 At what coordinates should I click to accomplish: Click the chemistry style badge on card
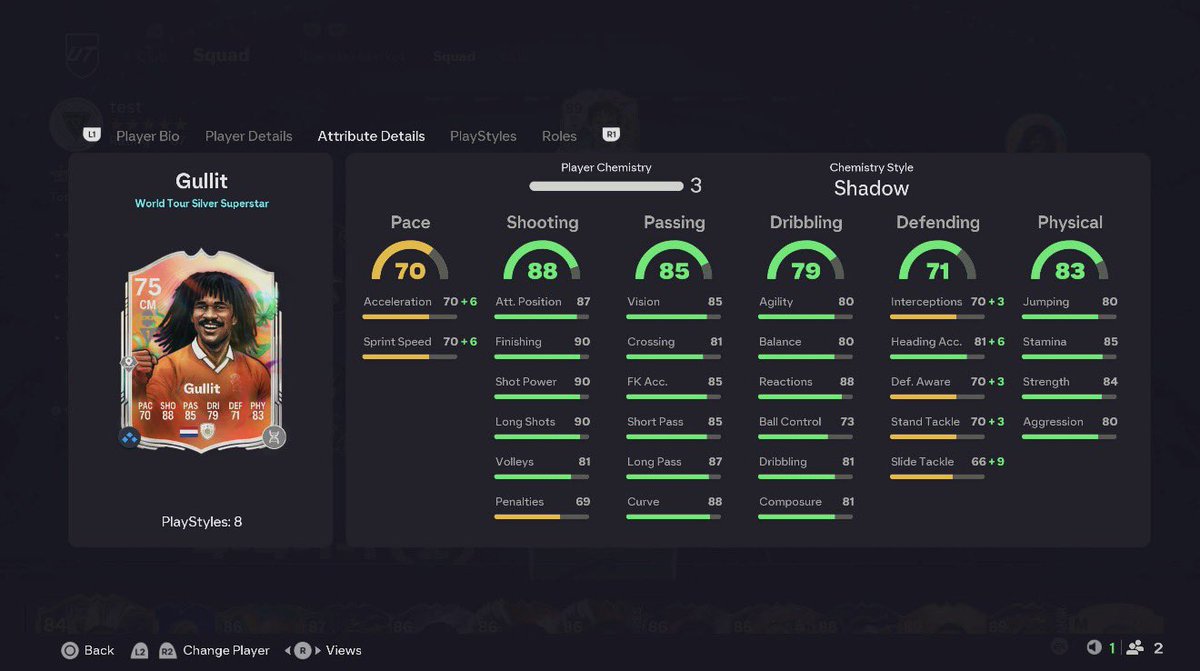129,437
